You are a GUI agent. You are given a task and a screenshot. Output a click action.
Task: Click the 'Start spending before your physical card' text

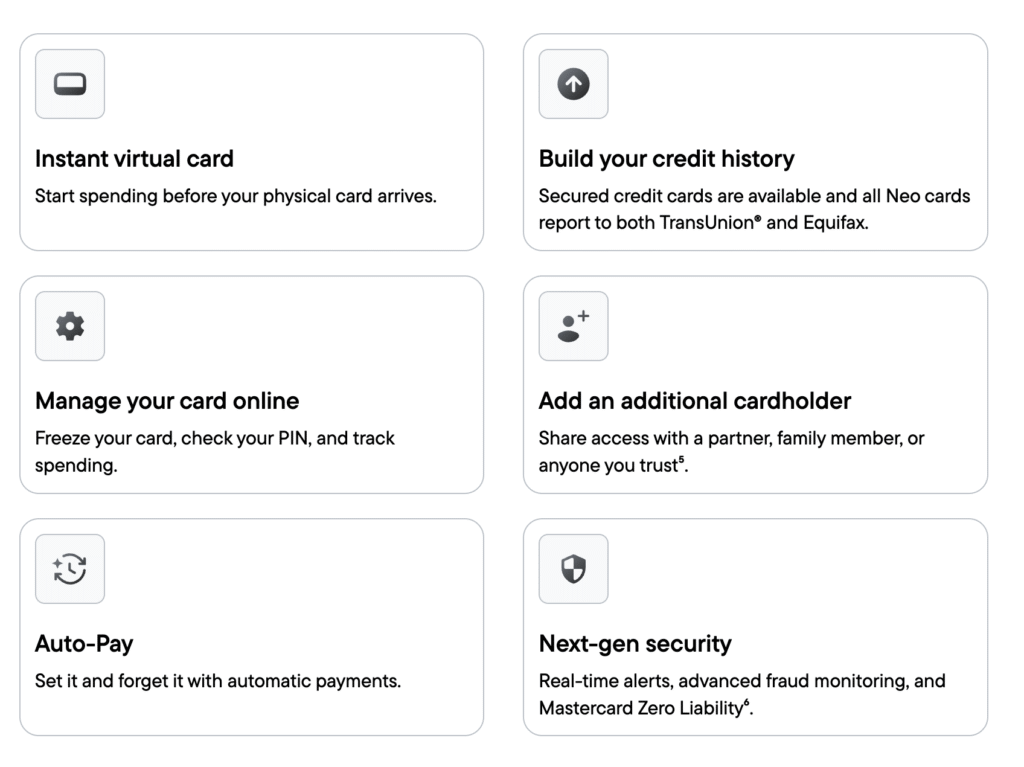(x=236, y=196)
